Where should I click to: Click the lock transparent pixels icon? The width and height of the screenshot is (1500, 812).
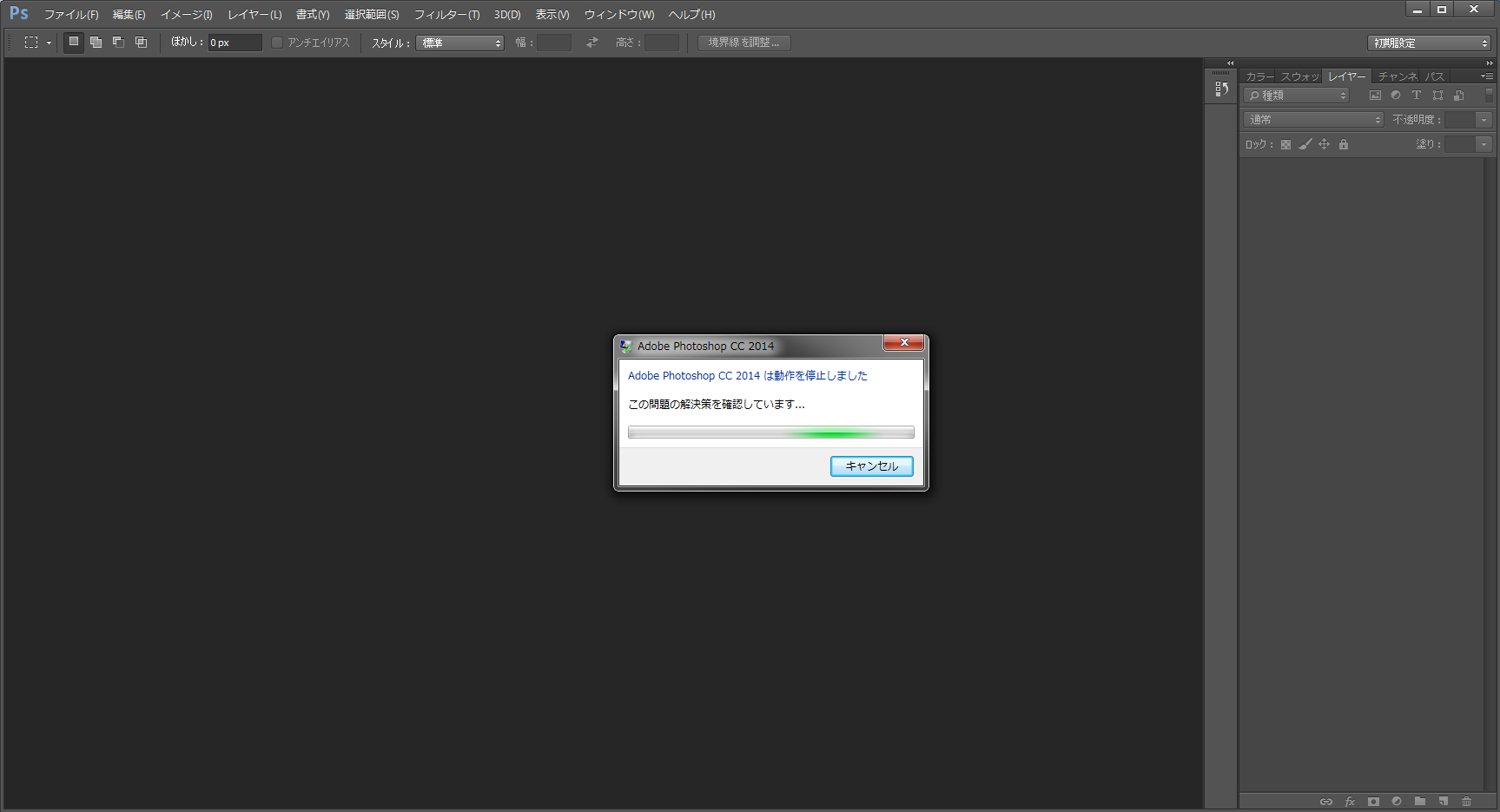[x=1285, y=145]
